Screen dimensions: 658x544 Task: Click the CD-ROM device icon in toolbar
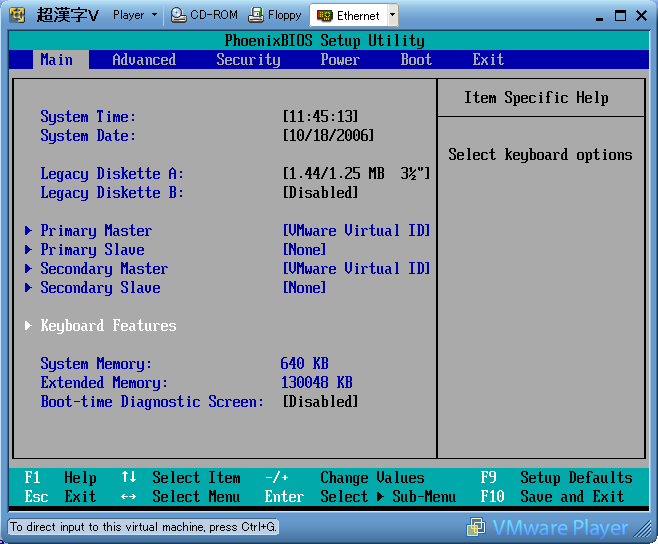click(178, 15)
